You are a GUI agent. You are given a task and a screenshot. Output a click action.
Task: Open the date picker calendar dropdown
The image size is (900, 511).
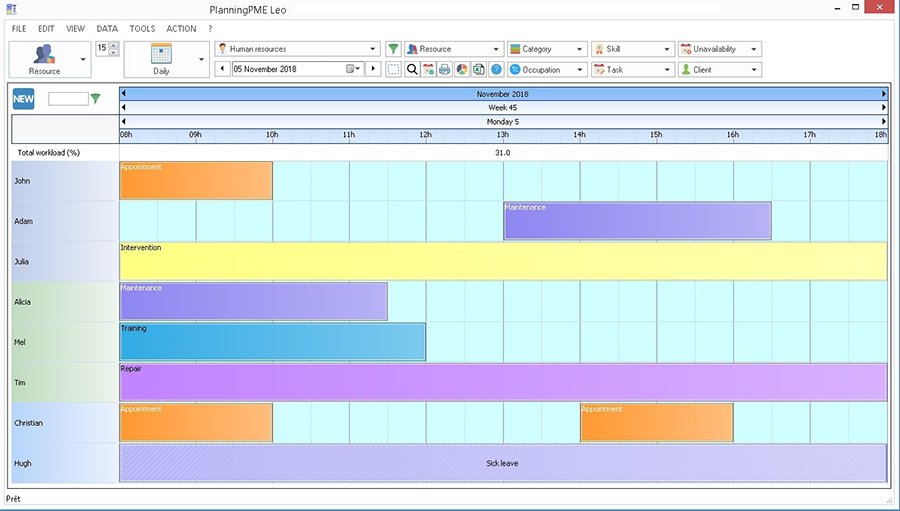(354, 69)
